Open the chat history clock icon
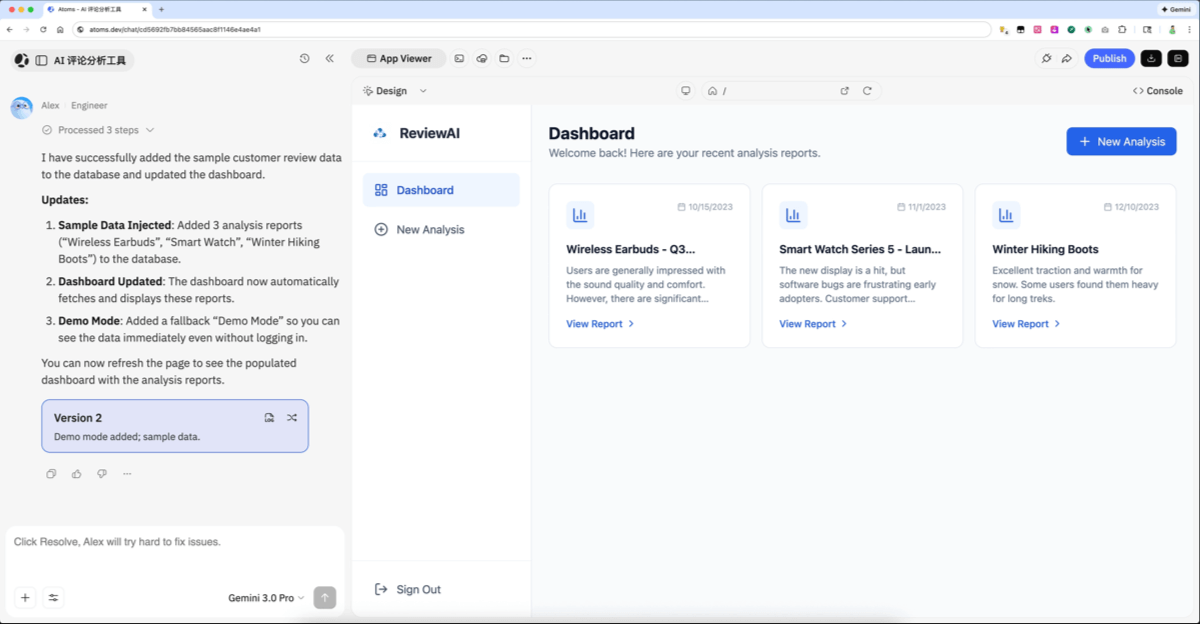Viewport: 1200px width, 624px height. coord(304,59)
